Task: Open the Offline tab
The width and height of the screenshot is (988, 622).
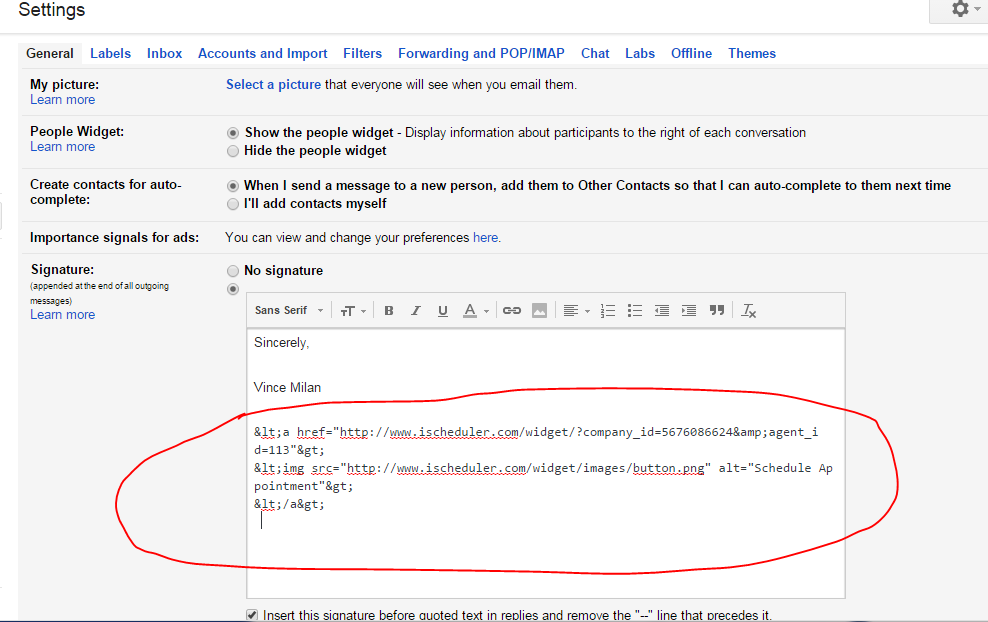Action: click(x=691, y=54)
